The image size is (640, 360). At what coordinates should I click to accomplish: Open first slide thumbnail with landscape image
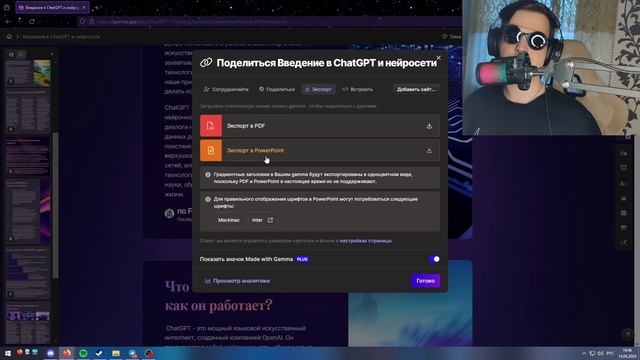click(28, 73)
